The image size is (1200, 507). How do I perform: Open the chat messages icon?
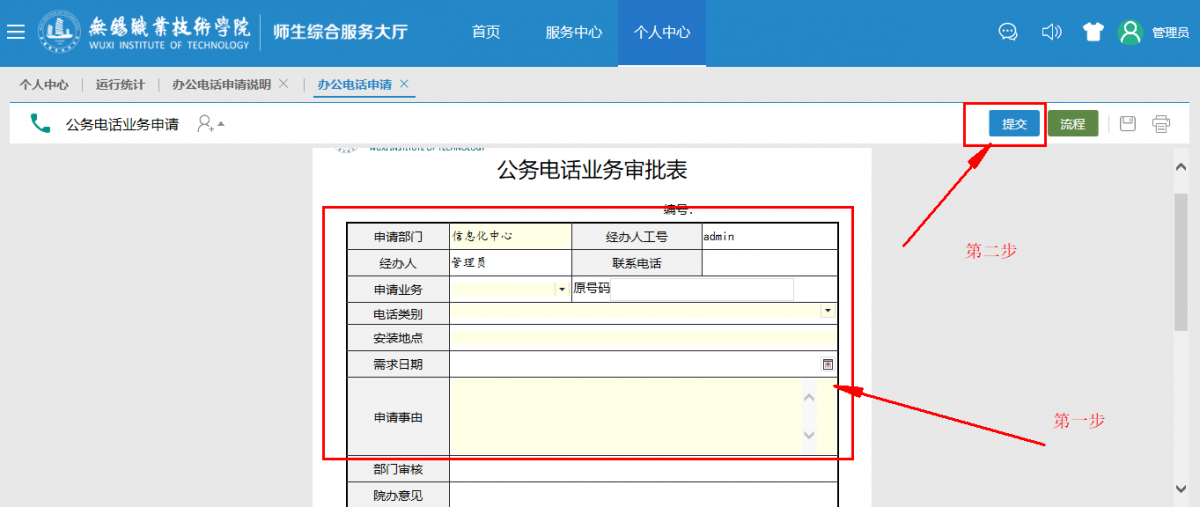1008,32
